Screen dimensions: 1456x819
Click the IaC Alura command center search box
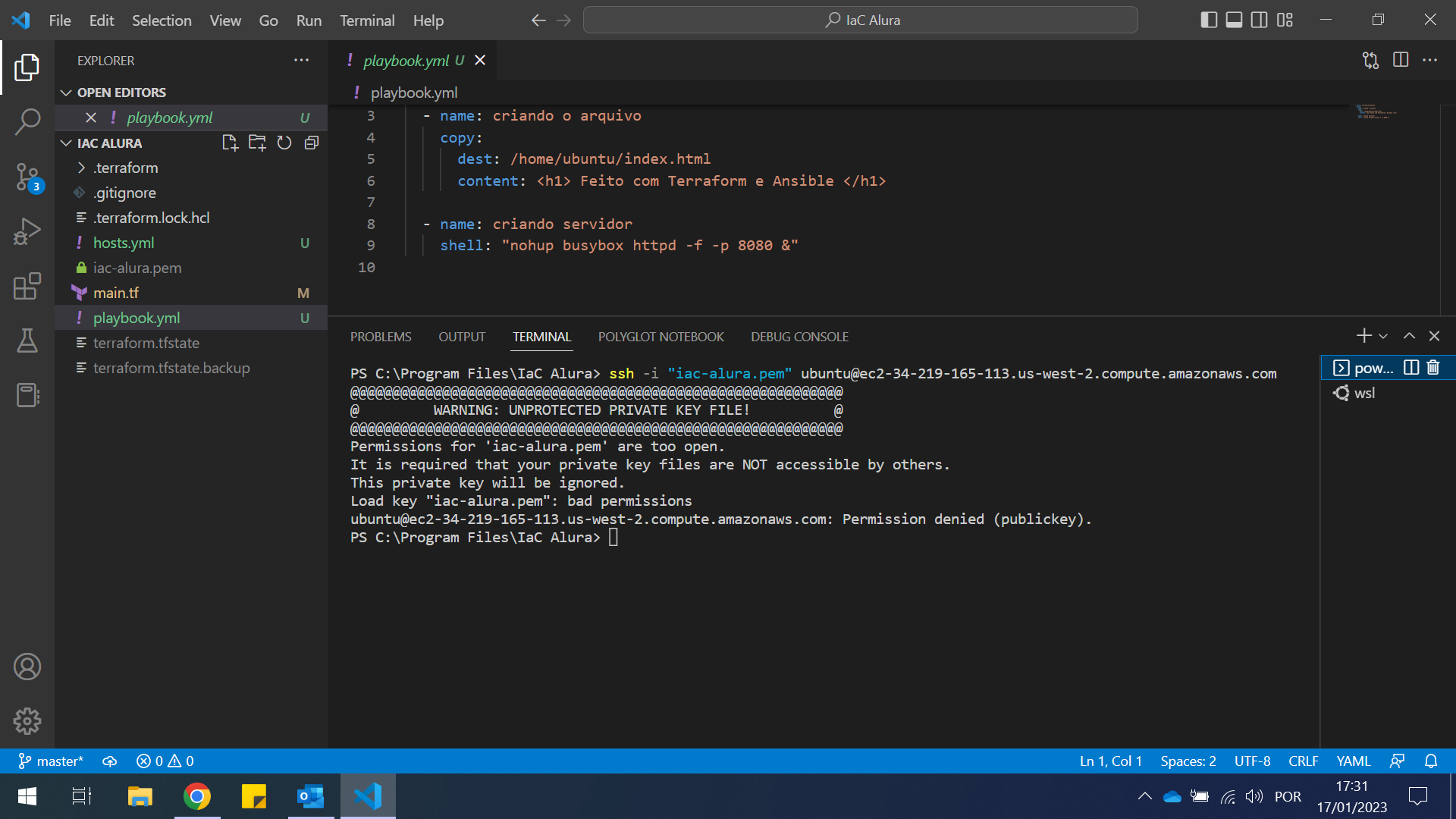(861, 20)
